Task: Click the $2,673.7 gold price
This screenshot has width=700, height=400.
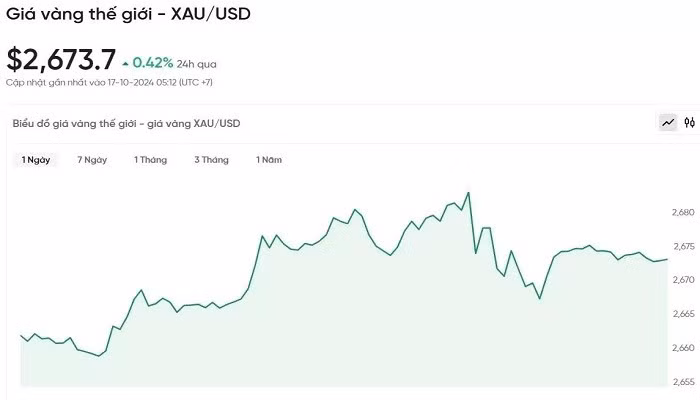Action: (x=61, y=59)
